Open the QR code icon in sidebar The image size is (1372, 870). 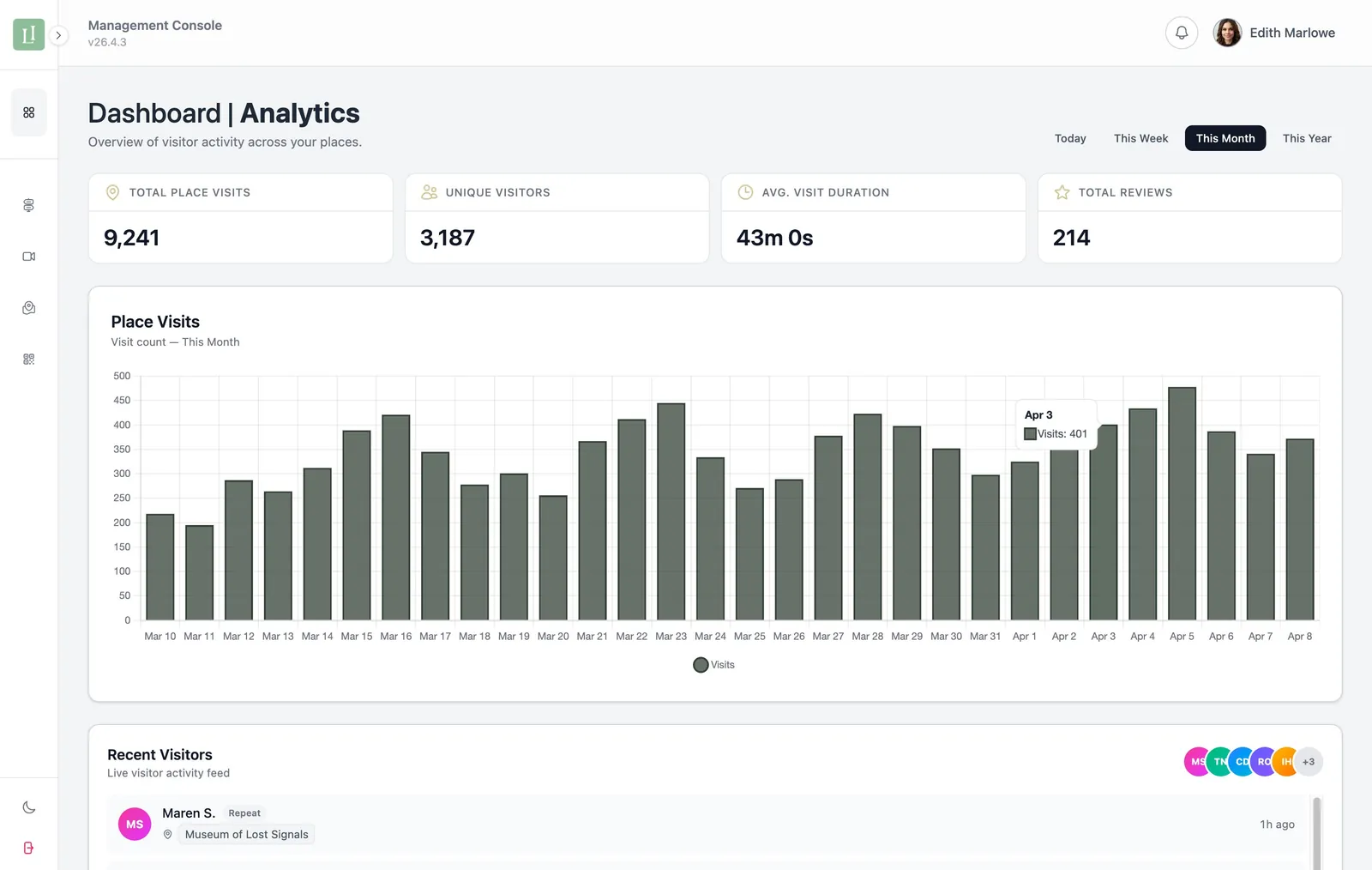pos(28,359)
